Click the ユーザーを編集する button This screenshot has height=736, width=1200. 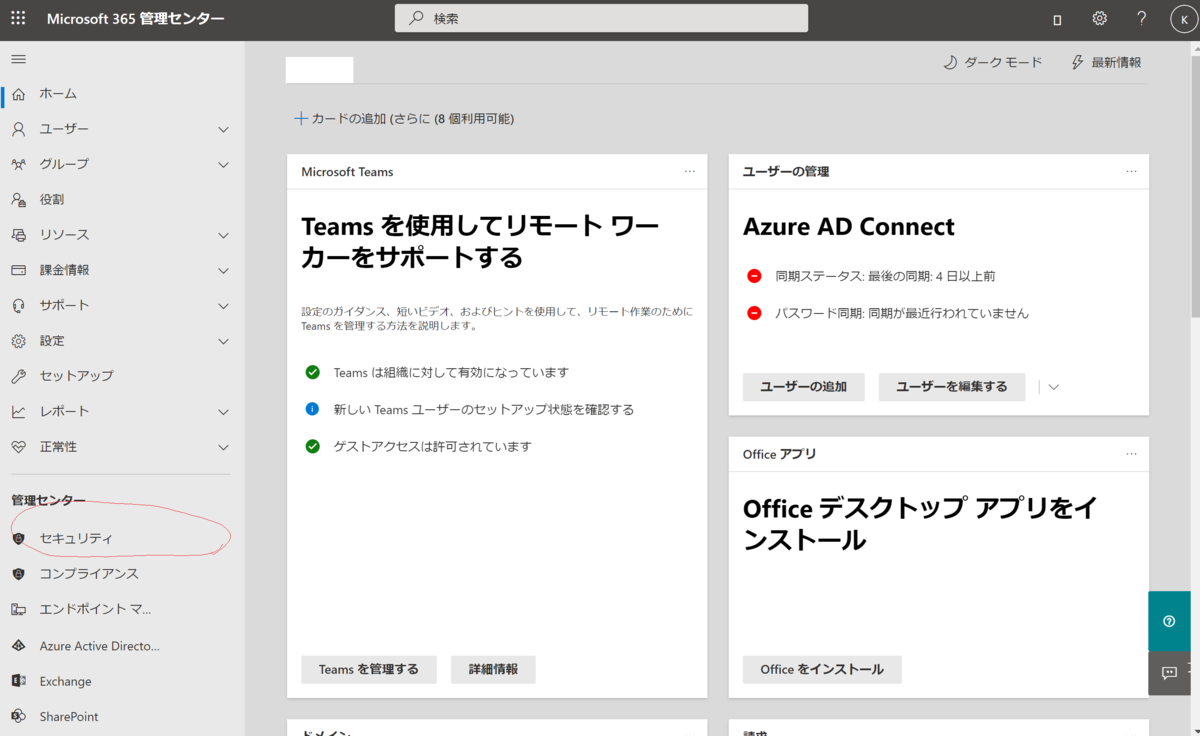pyautogui.click(x=952, y=387)
